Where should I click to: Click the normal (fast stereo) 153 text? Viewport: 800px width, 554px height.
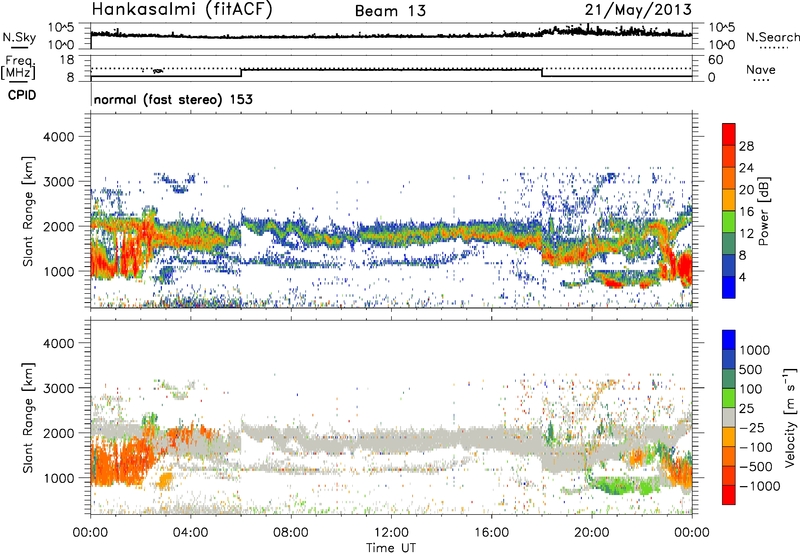click(173, 99)
